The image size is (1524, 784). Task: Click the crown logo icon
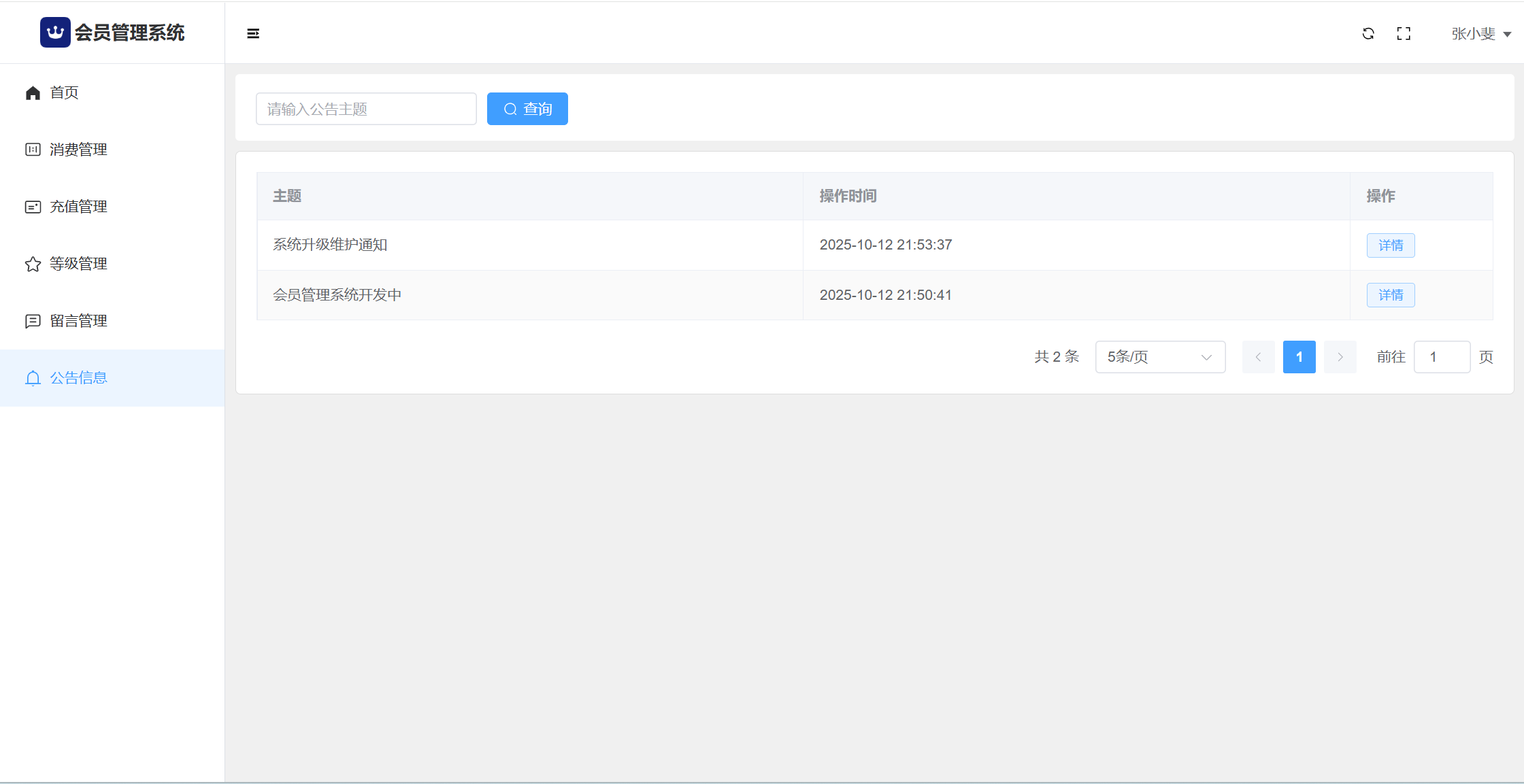55,33
